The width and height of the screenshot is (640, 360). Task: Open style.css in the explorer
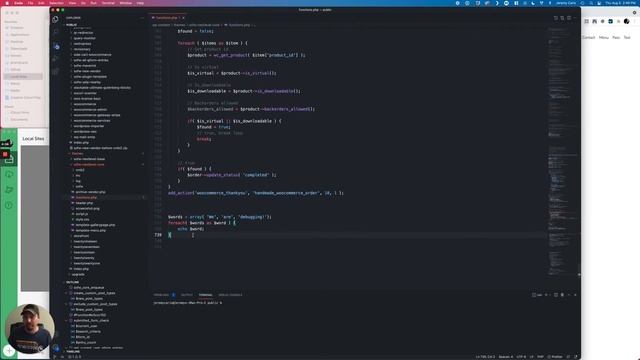point(82,219)
